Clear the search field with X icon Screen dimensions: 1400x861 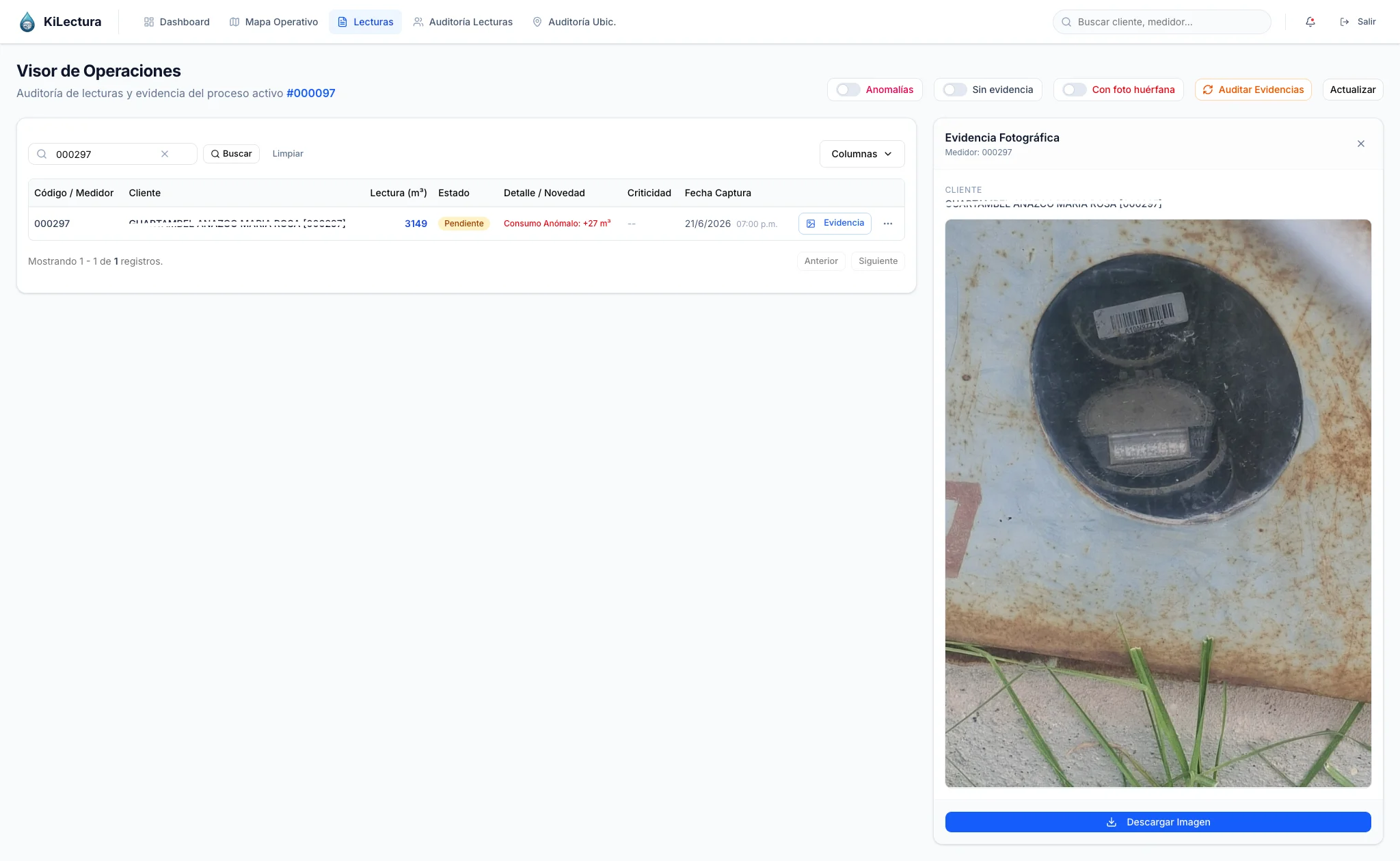(165, 154)
